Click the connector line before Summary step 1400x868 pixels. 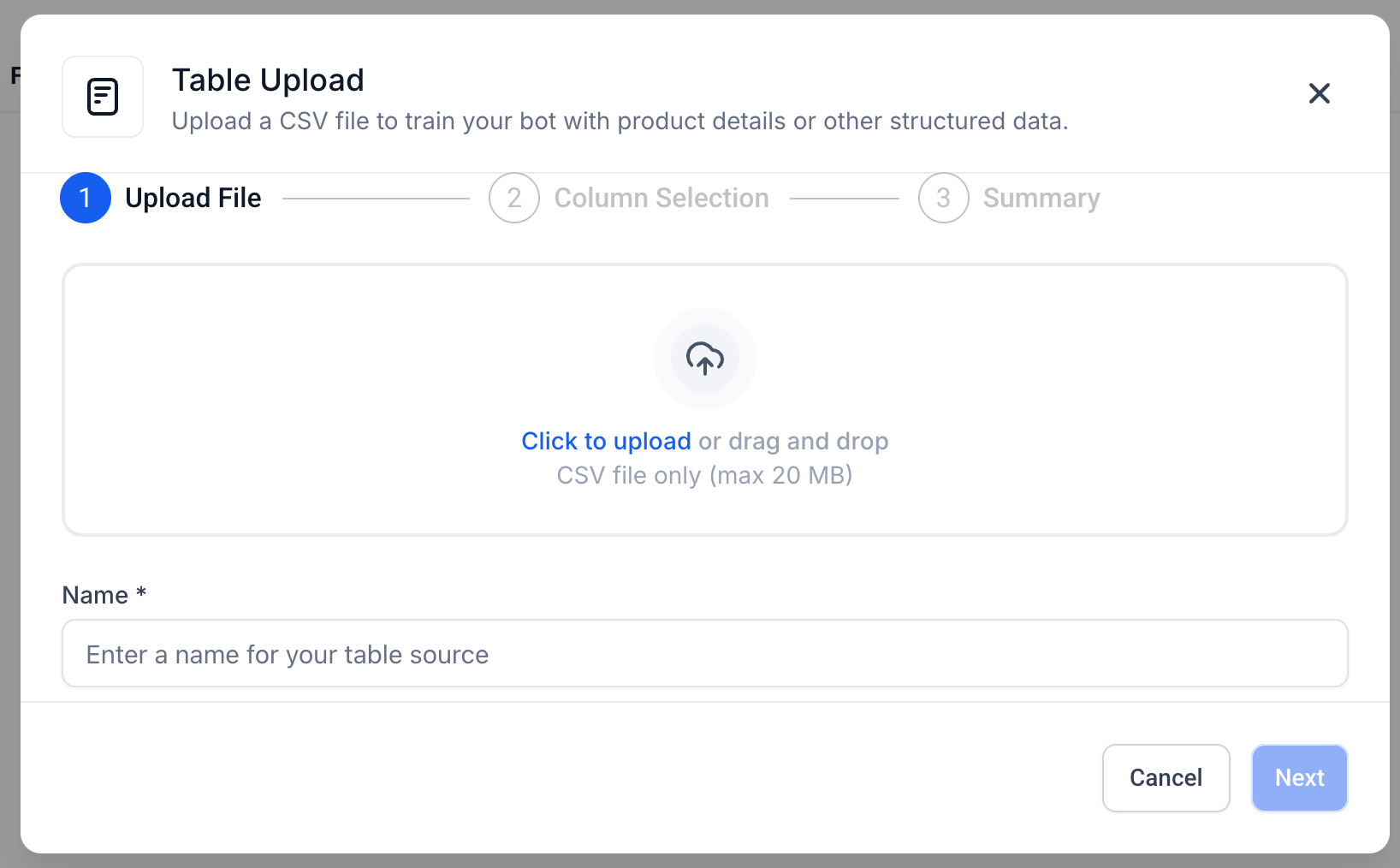tap(844, 199)
